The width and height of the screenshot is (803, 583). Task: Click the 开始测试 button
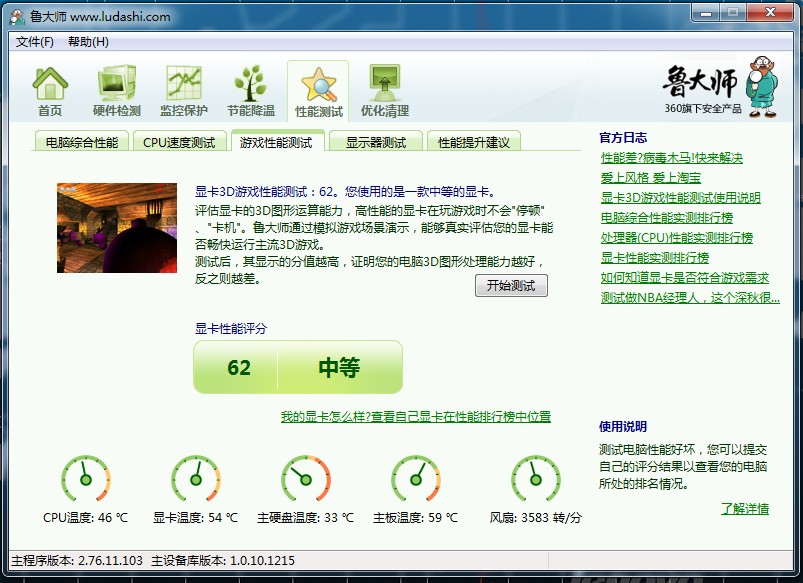pyautogui.click(x=511, y=285)
